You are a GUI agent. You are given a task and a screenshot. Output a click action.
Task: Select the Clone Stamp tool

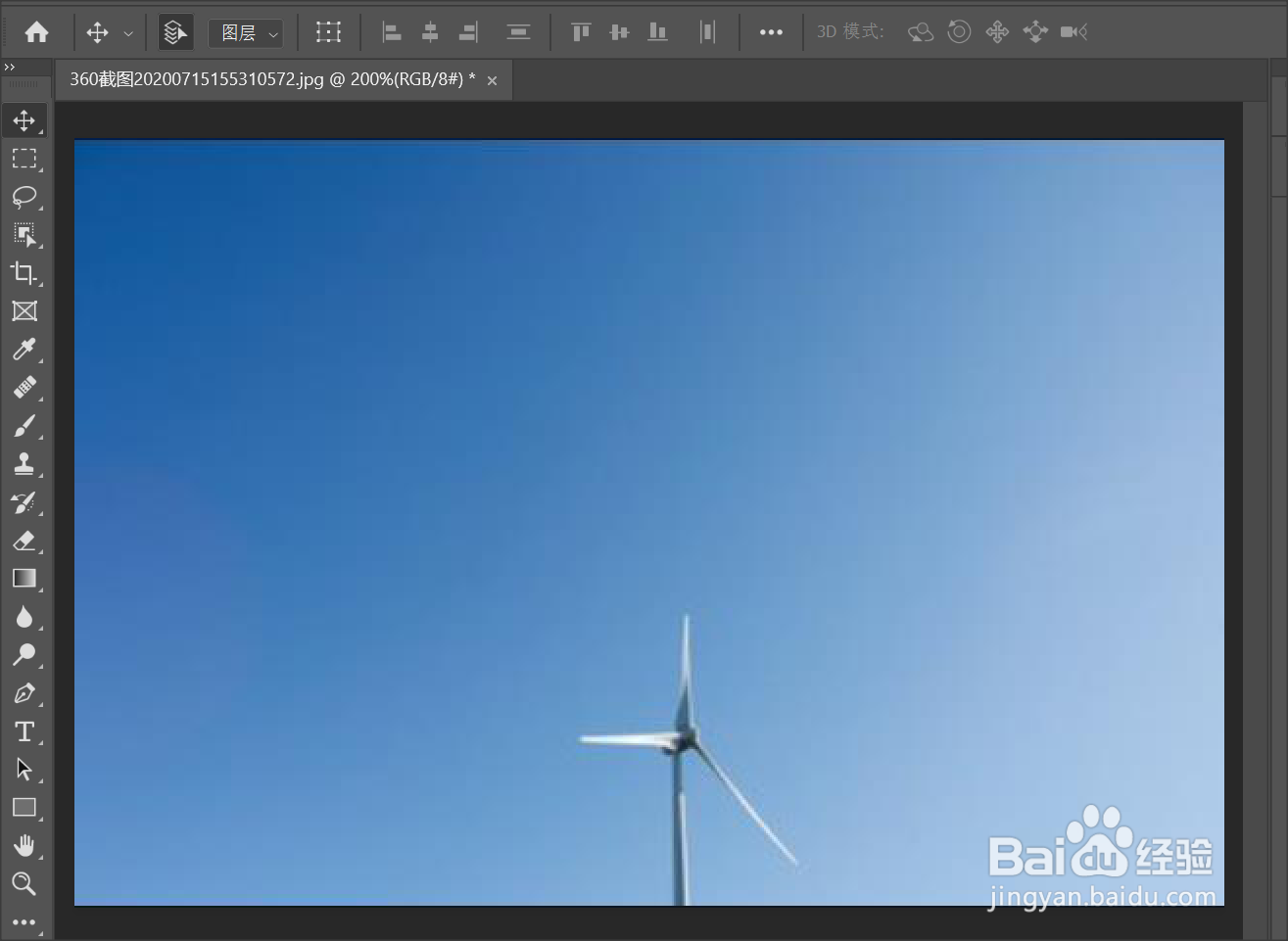(24, 464)
